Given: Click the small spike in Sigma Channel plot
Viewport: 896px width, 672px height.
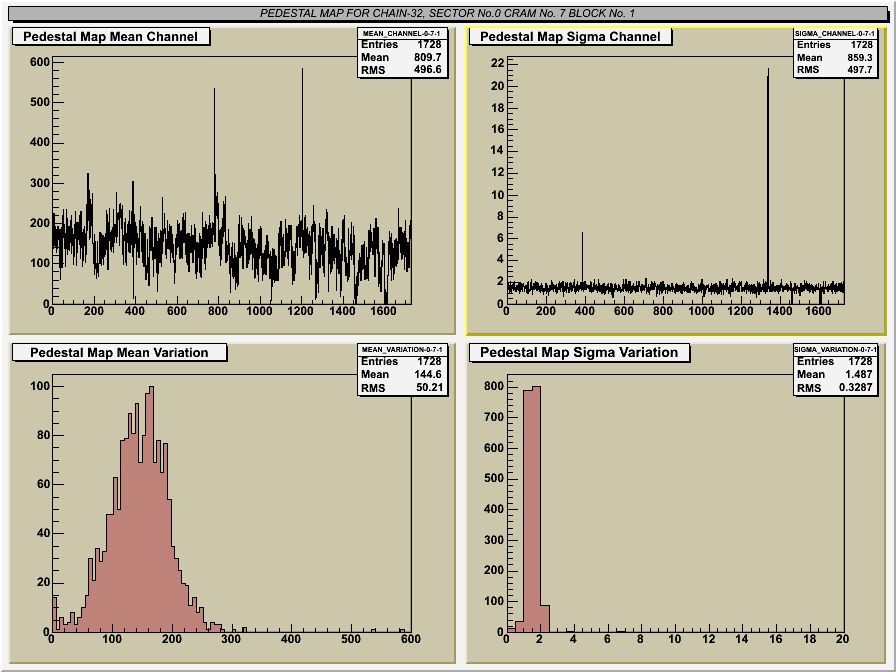Looking at the screenshot, I should click(582, 257).
